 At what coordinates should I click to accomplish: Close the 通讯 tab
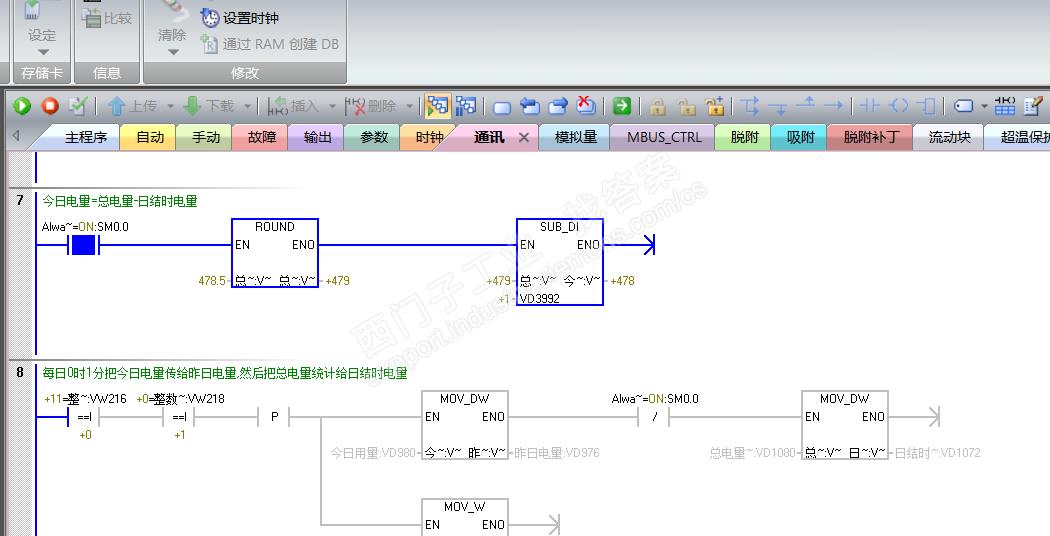(x=524, y=137)
